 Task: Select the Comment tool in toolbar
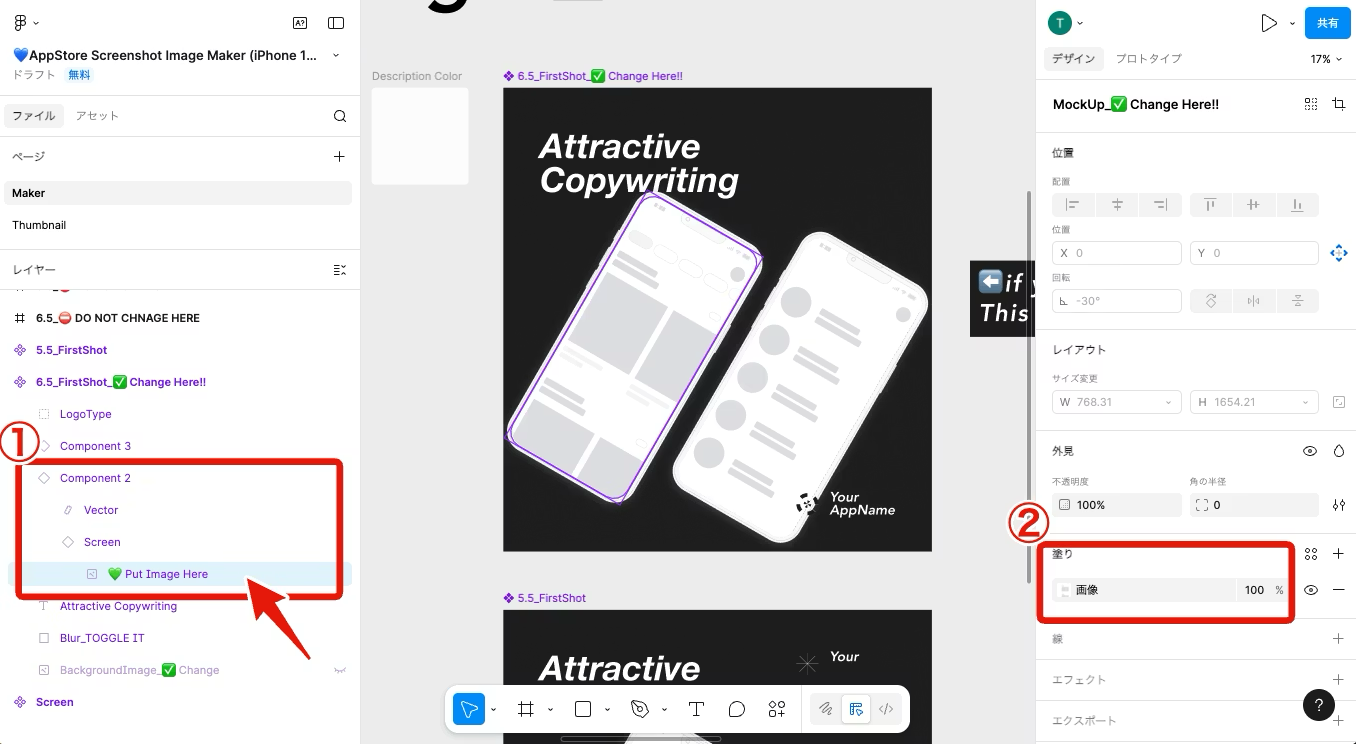(736, 709)
